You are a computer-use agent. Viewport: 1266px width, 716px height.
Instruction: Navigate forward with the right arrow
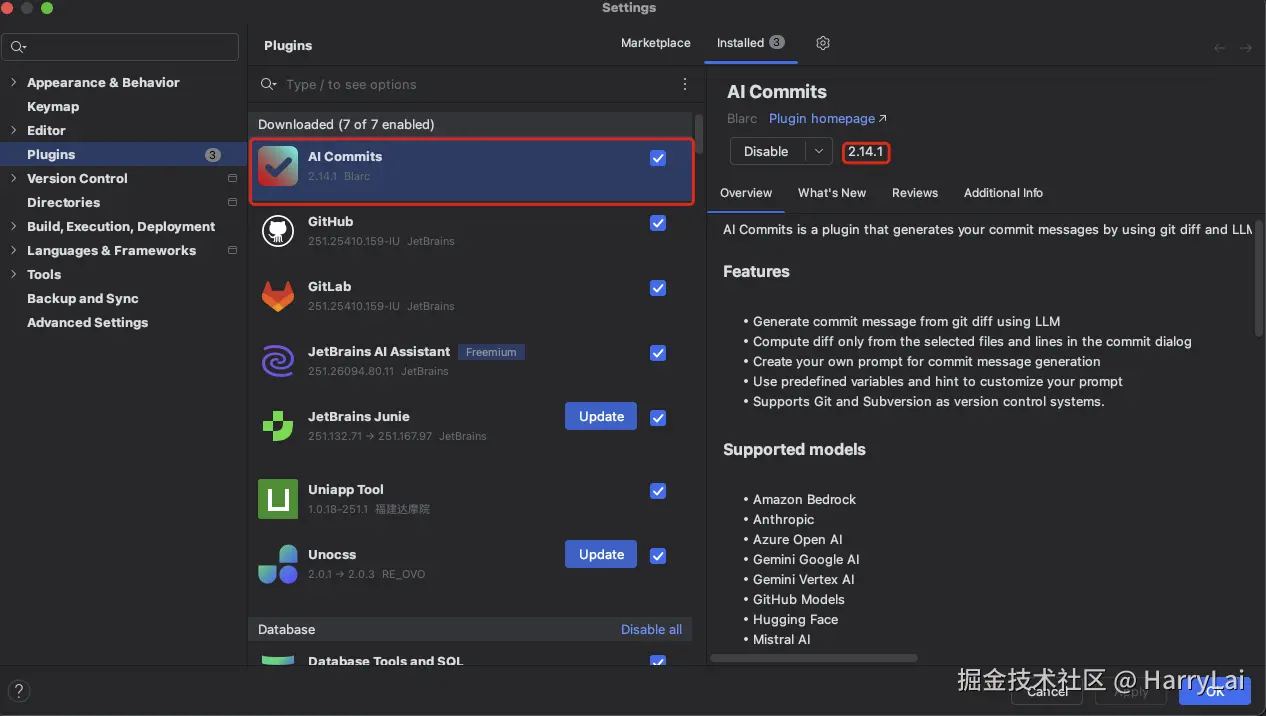pos(1246,47)
